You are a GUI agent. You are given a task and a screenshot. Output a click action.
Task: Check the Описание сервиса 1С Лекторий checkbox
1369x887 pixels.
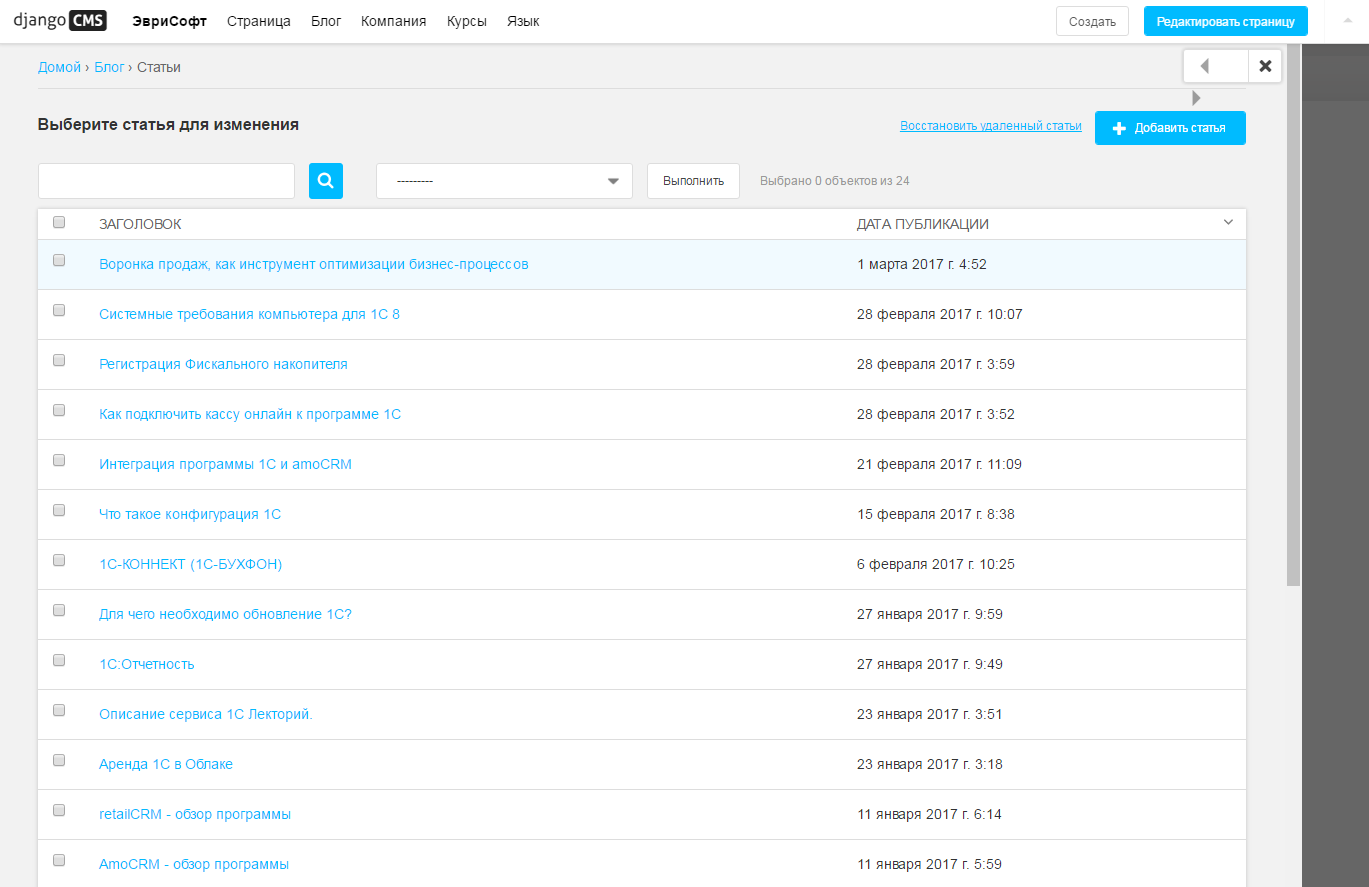[x=59, y=710]
